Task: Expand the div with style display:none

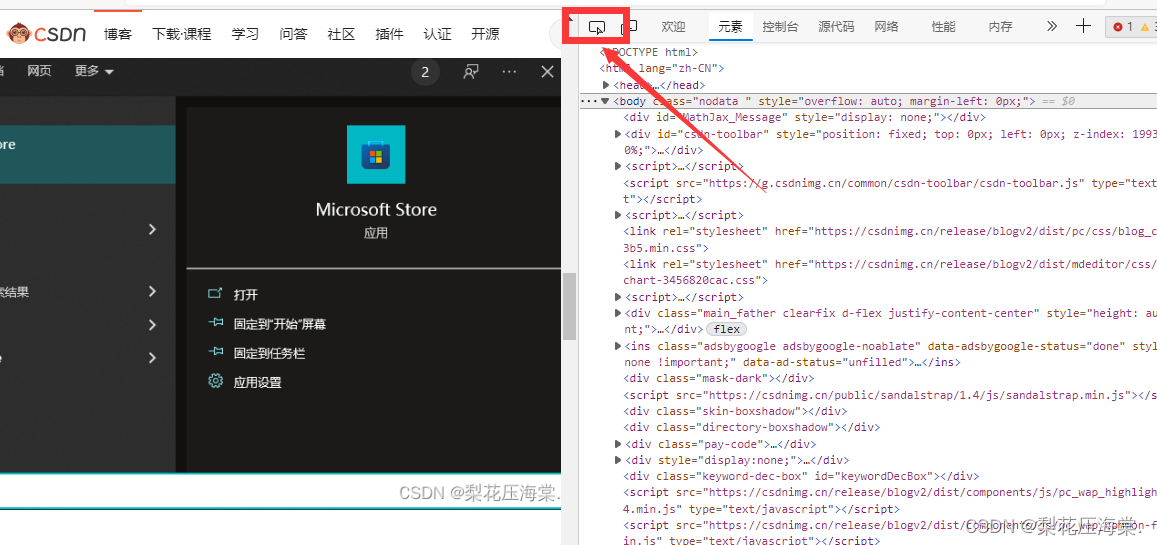Action: tap(618, 460)
